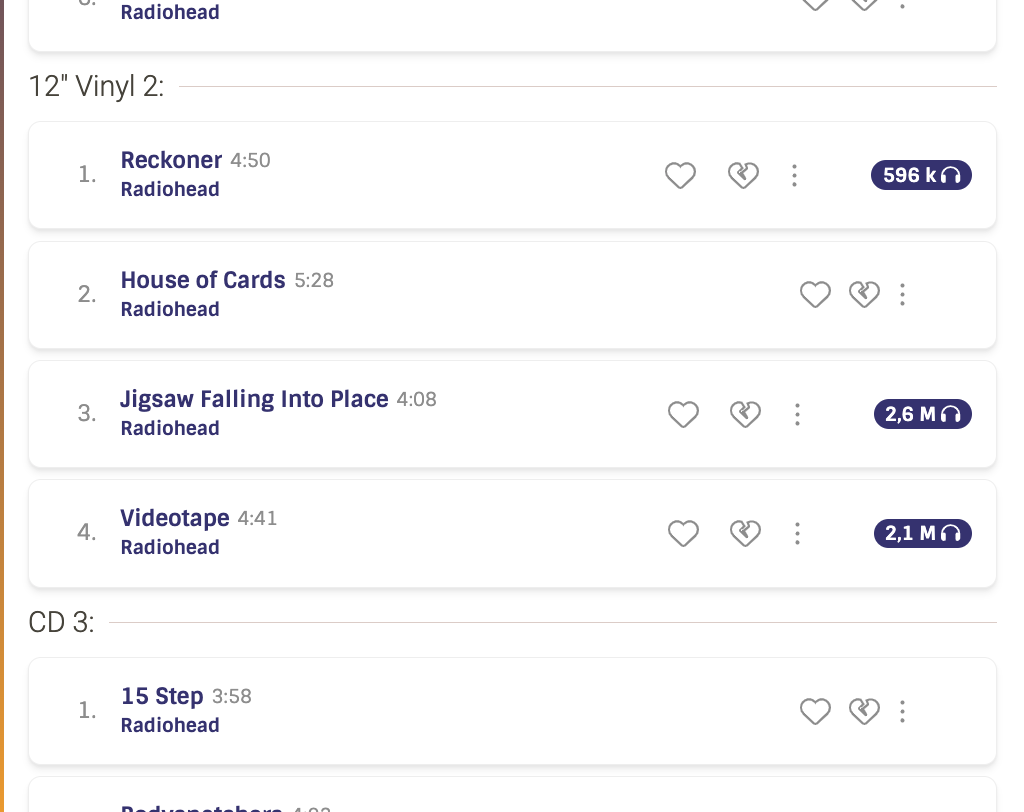
Task: Click the broken heart on 15 Step
Action: click(x=864, y=711)
